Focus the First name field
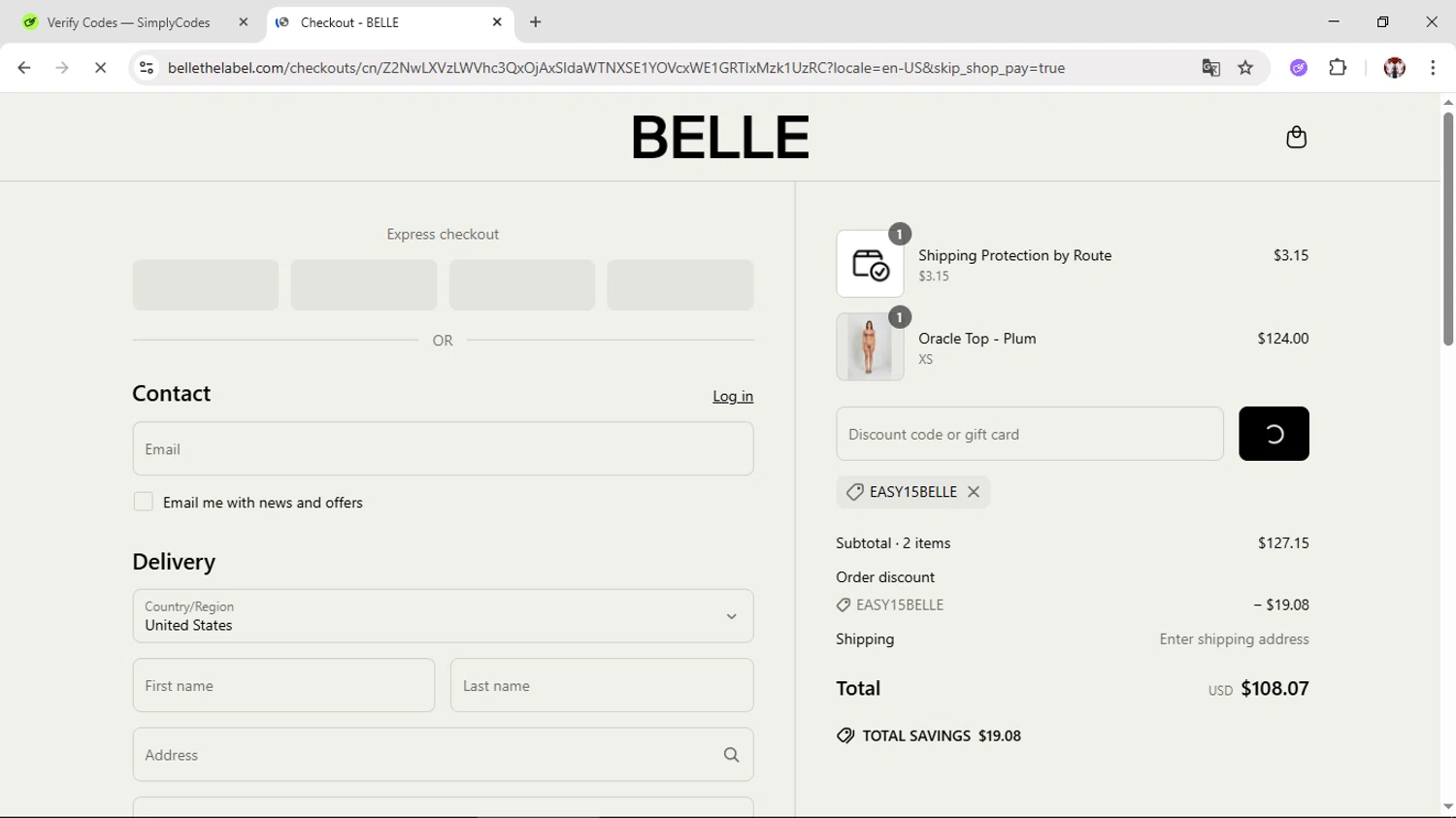The image size is (1456, 818). [x=283, y=685]
